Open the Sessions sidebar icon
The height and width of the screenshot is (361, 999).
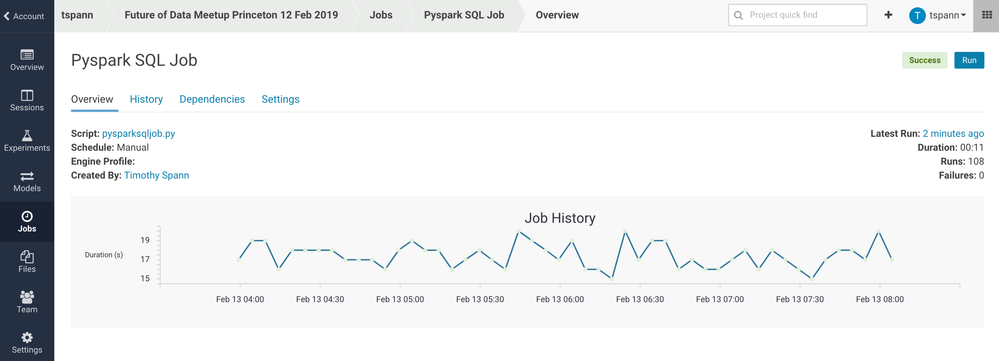[x=27, y=96]
